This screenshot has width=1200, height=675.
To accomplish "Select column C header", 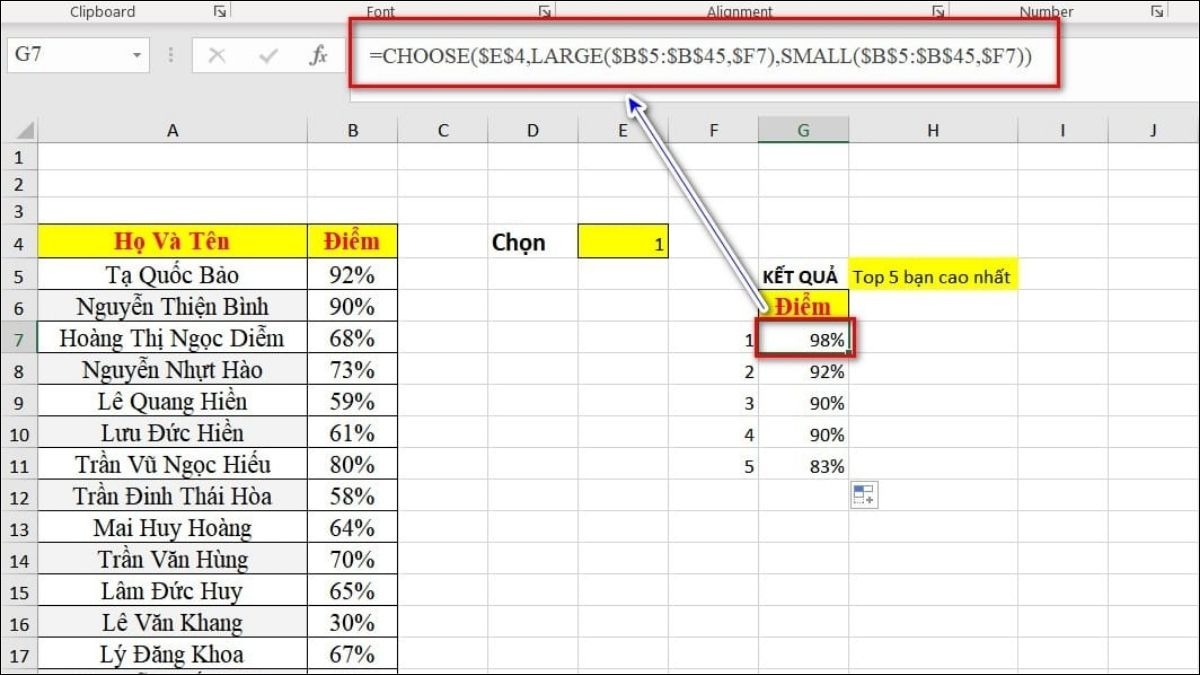I will point(443,130).
